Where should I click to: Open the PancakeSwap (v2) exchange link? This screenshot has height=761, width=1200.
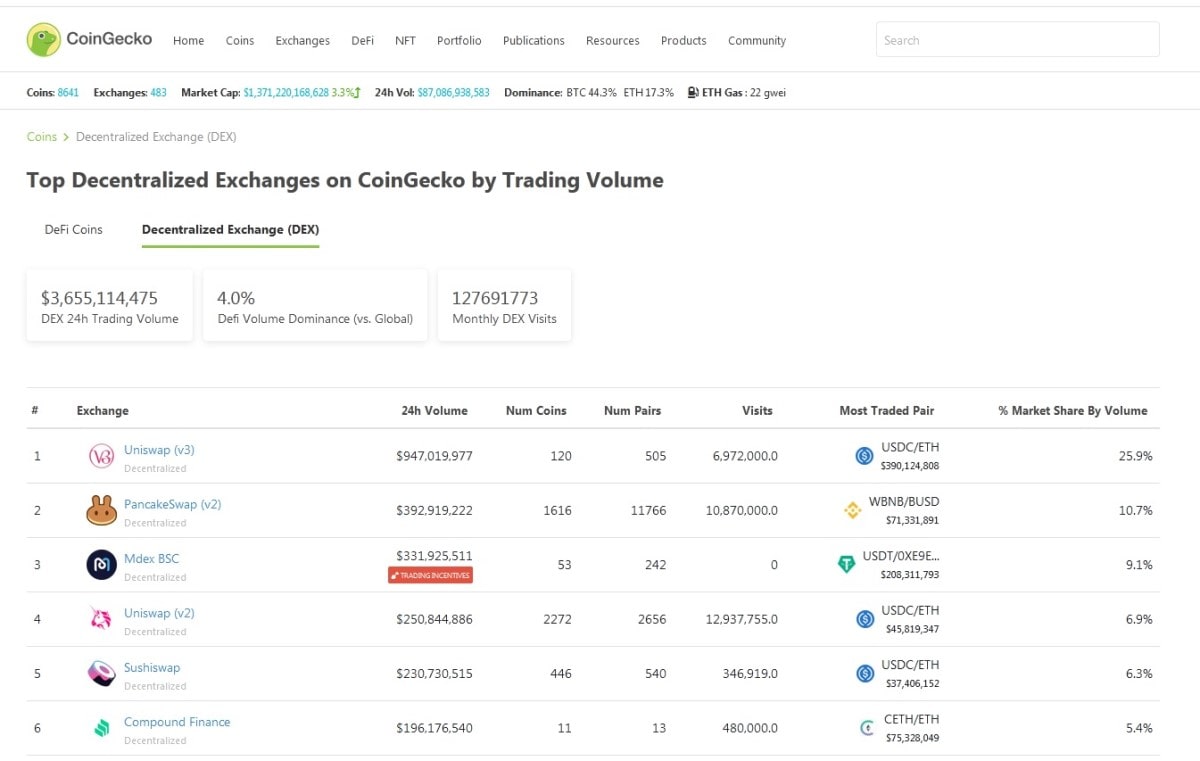click(172, 504)
